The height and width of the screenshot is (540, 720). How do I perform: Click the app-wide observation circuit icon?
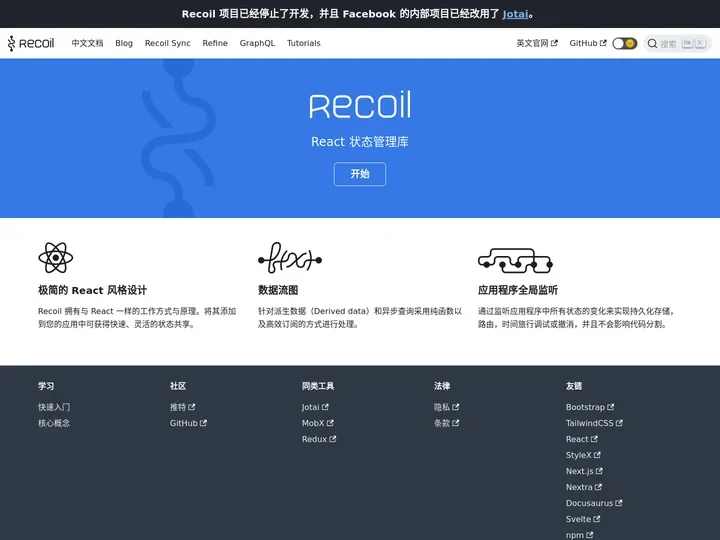(515, 260)
